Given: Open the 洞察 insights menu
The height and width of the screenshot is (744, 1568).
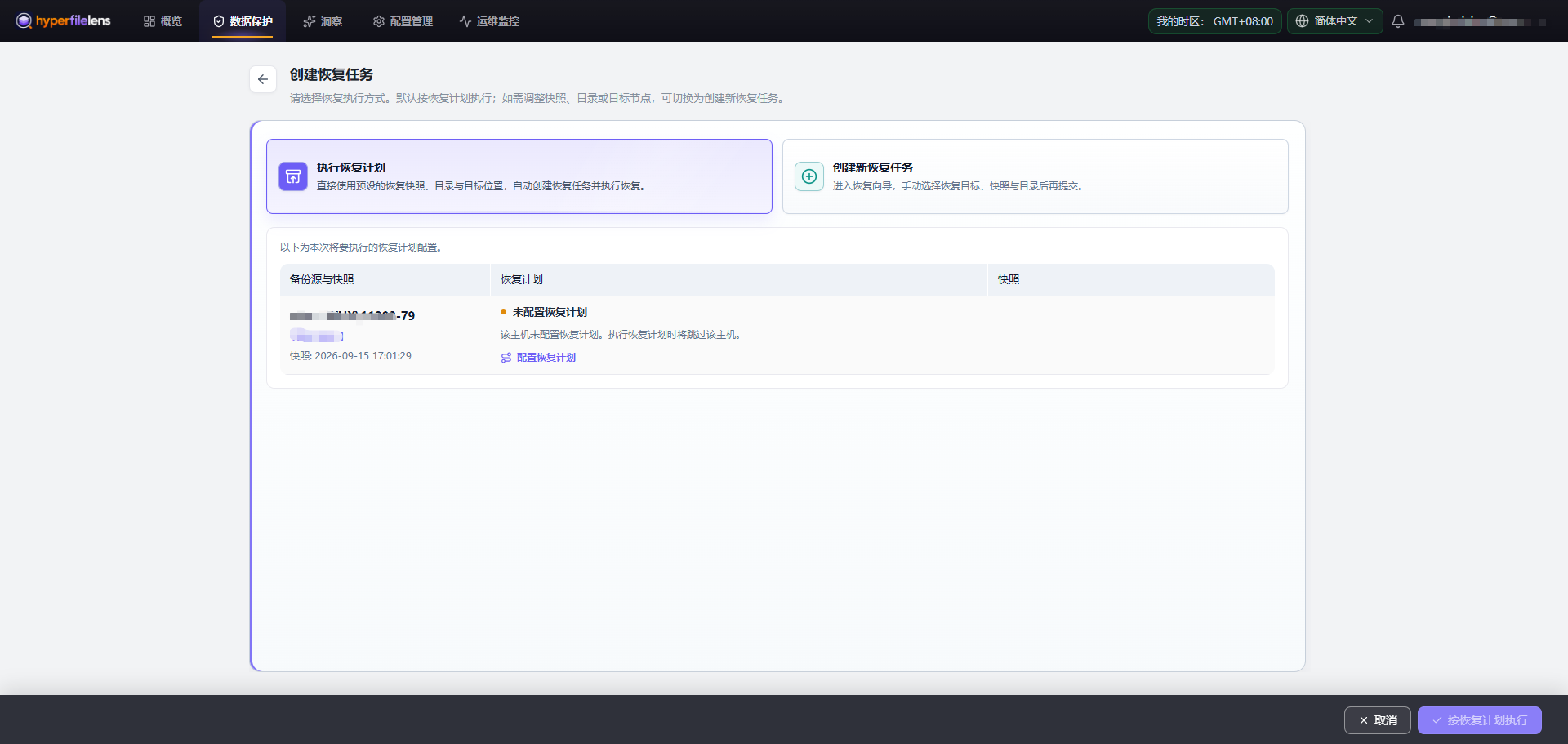Looking at the screenshot, I should [x=323, y=21].
